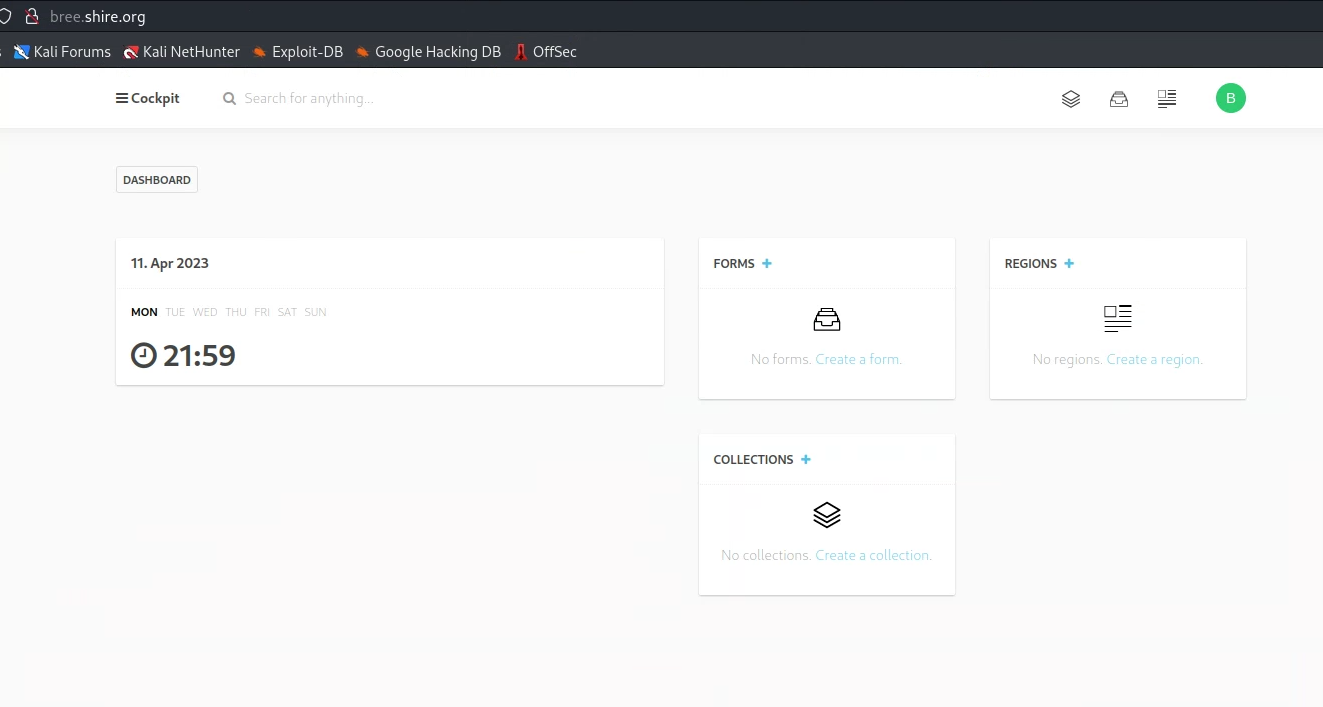Follow the 'Create a form' link
This screenshot has width=1323, height=707.
[858, 359]
